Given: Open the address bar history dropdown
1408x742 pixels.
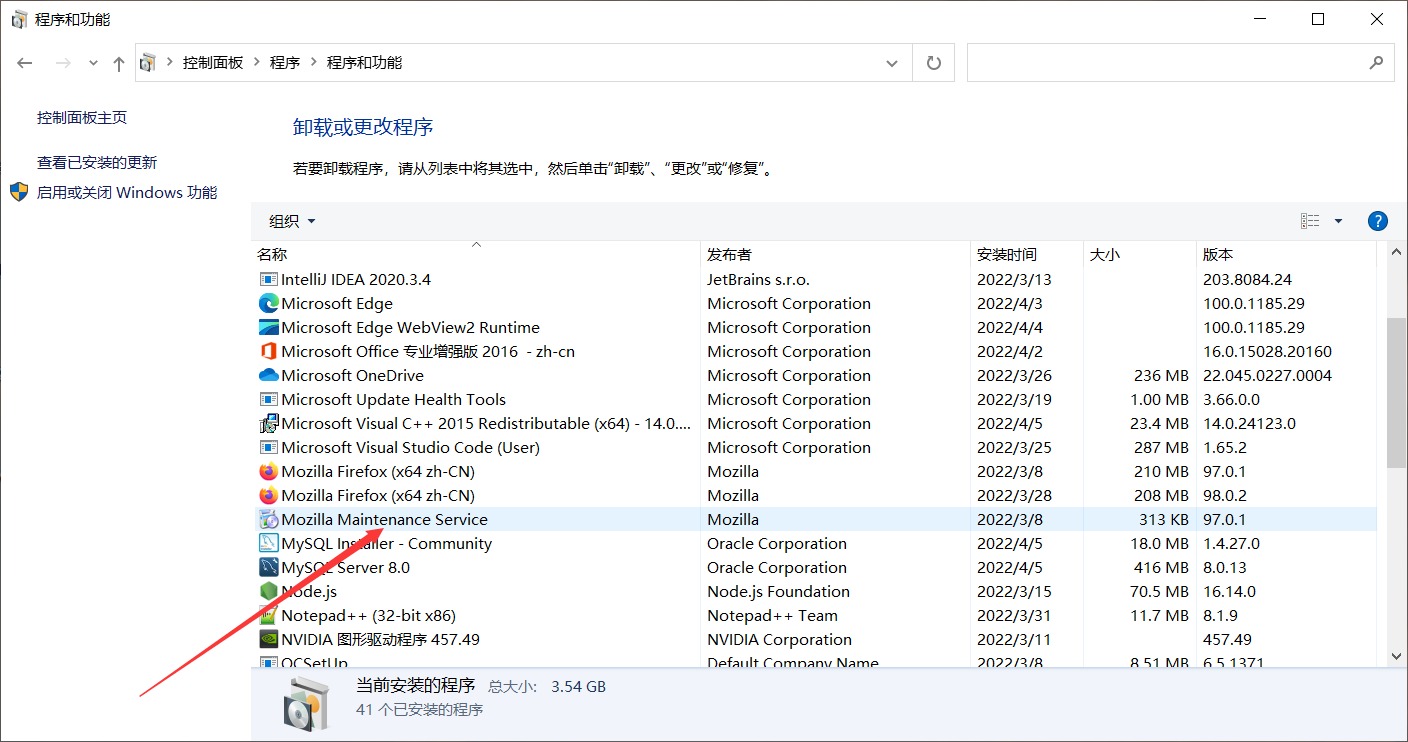Looking at the screenshot, I should pyautogui.click(x=892, y=63).
